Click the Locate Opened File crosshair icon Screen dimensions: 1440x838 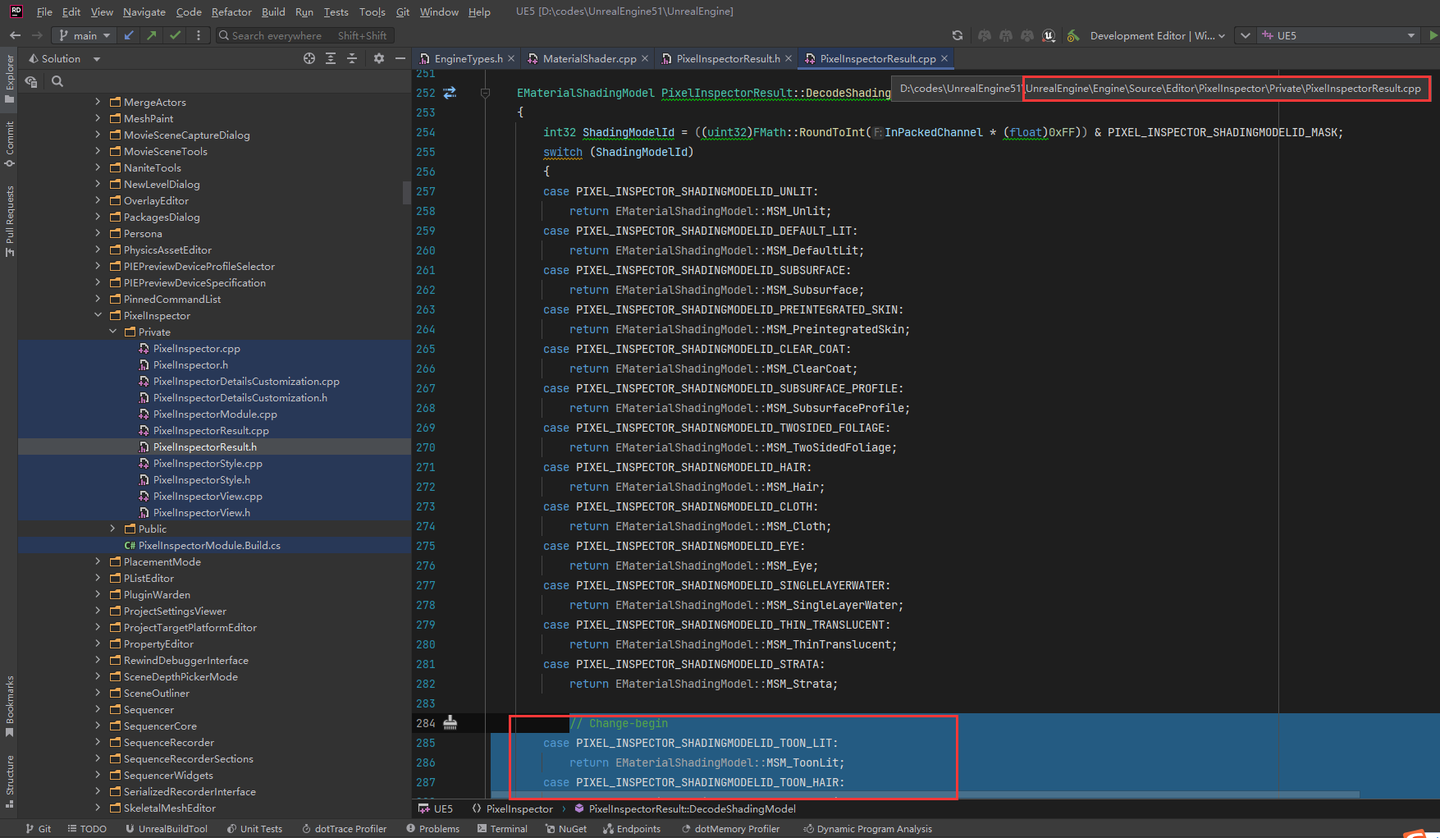click(x=309, y=58)
